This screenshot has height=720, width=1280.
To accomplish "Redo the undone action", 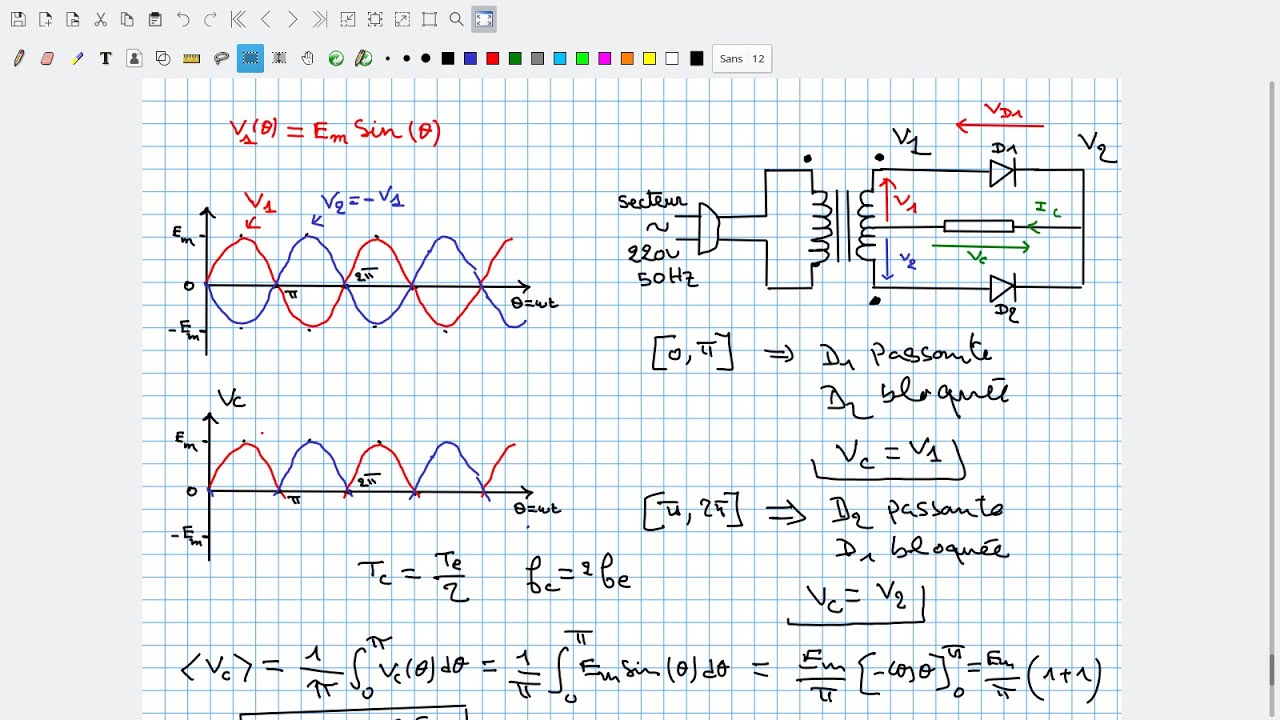I will [x=210, y=19].
